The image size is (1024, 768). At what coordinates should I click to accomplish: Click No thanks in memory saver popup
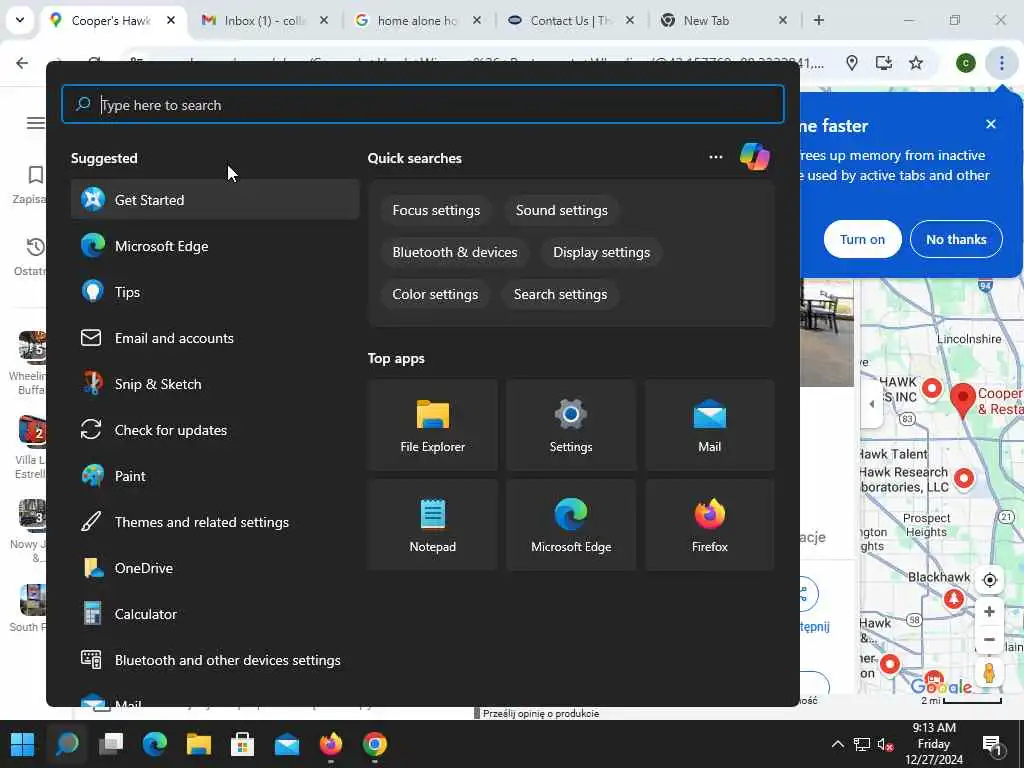955,240
